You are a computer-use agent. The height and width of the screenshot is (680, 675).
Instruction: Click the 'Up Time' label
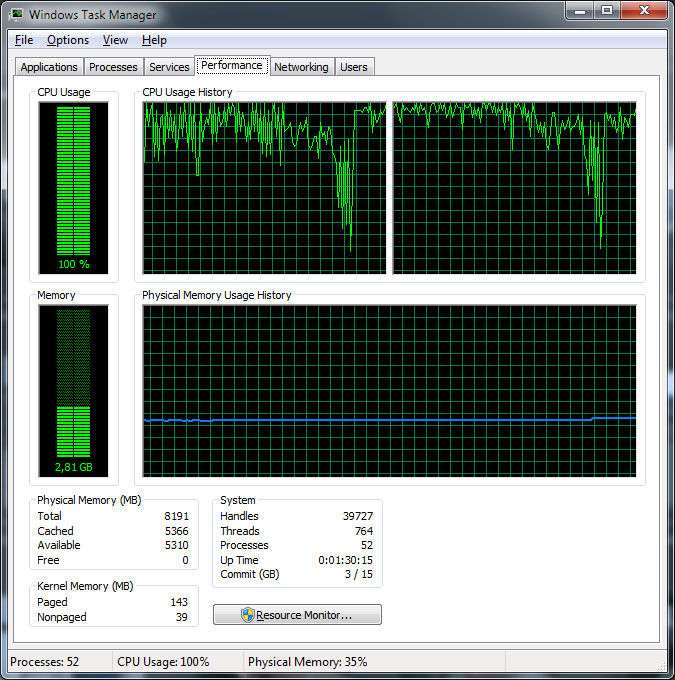click(x=239, y=560)
